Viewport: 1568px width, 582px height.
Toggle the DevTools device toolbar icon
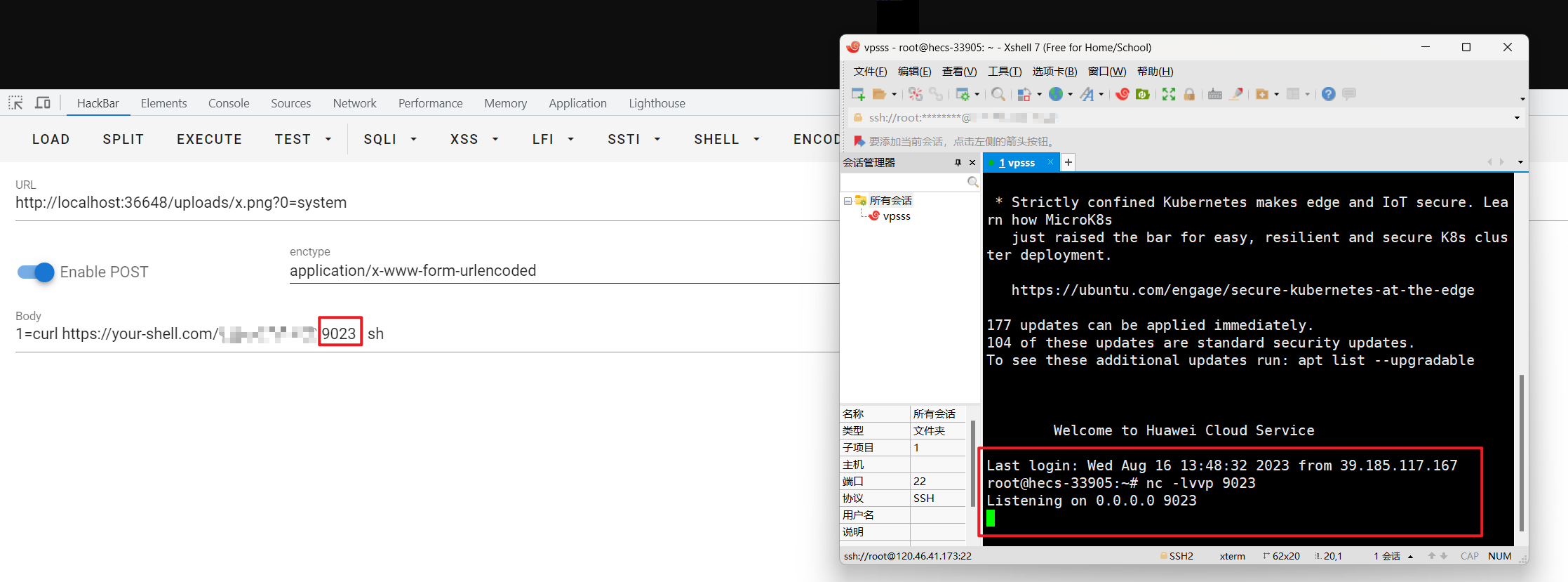tap(43, 103)
